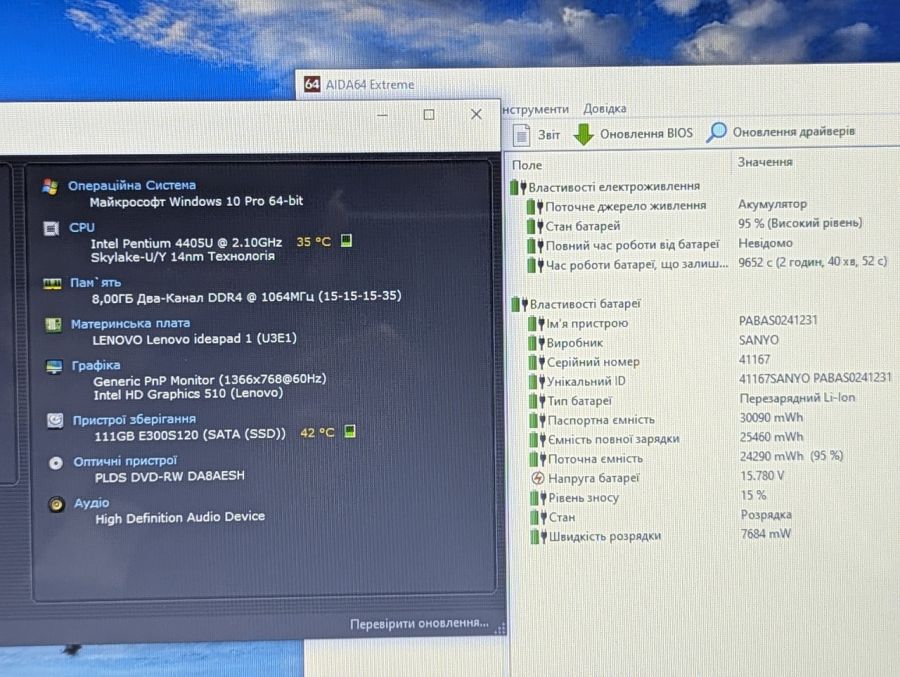This screenshot has width=900, height=677.
Task: Click the Материнська плата board icon
Action: 53,325
